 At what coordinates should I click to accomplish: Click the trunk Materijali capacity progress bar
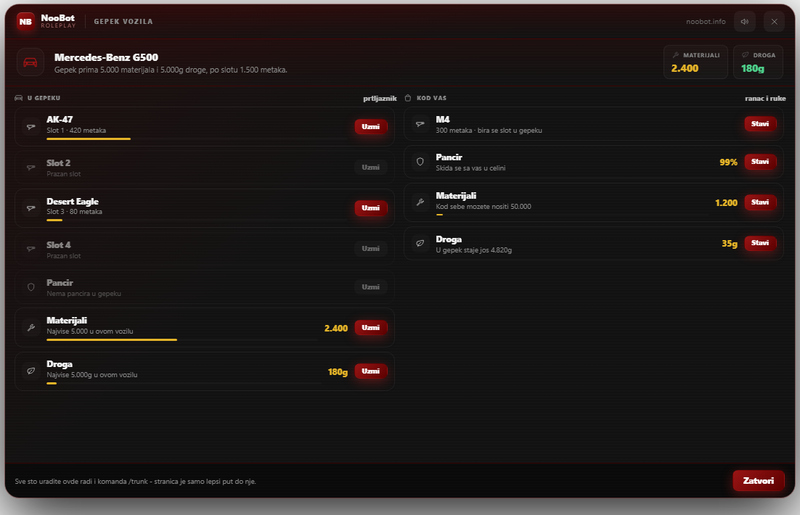coord(182,340)
